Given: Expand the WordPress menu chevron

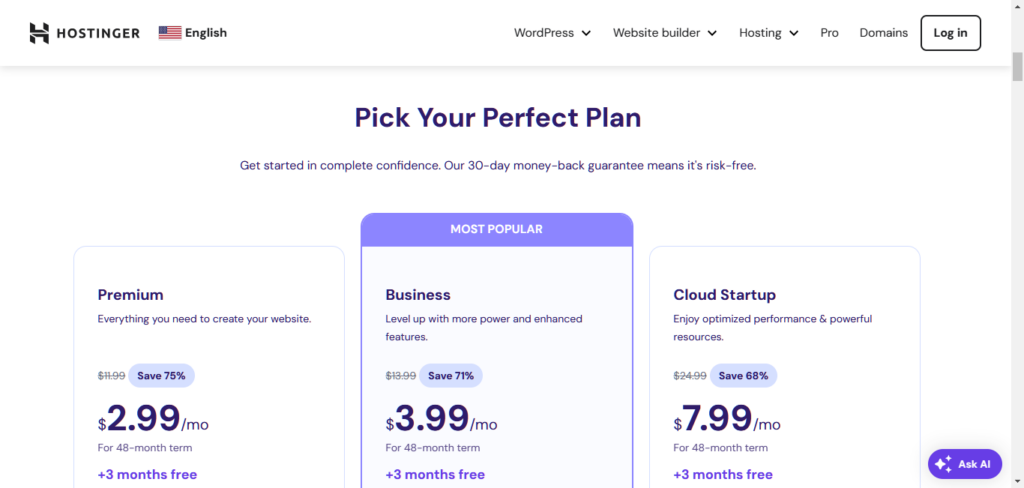Looking at the screenshot, I should 586,33.
